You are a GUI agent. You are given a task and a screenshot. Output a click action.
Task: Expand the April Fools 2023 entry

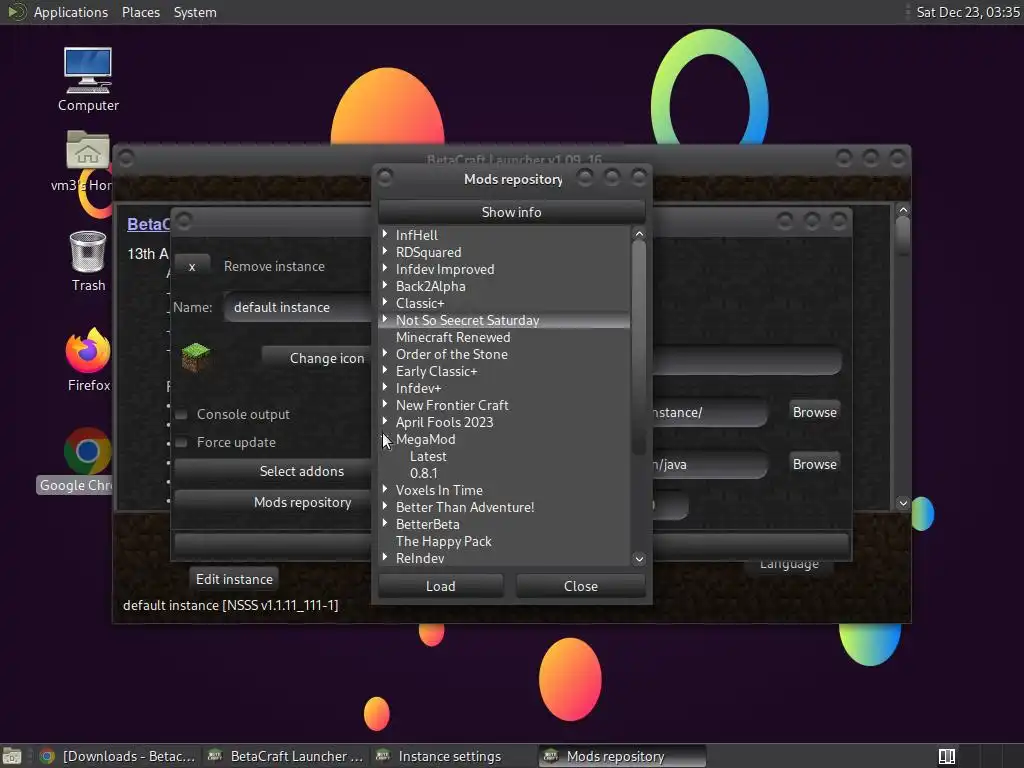(x=385, y=421)
